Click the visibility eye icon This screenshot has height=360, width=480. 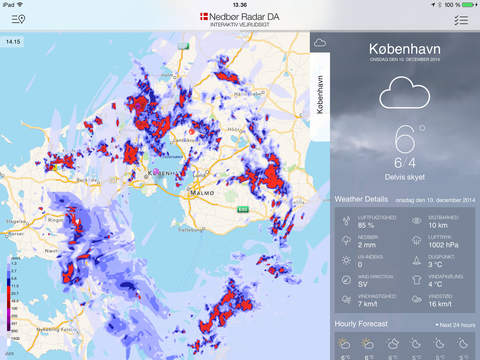pos(417,221)
